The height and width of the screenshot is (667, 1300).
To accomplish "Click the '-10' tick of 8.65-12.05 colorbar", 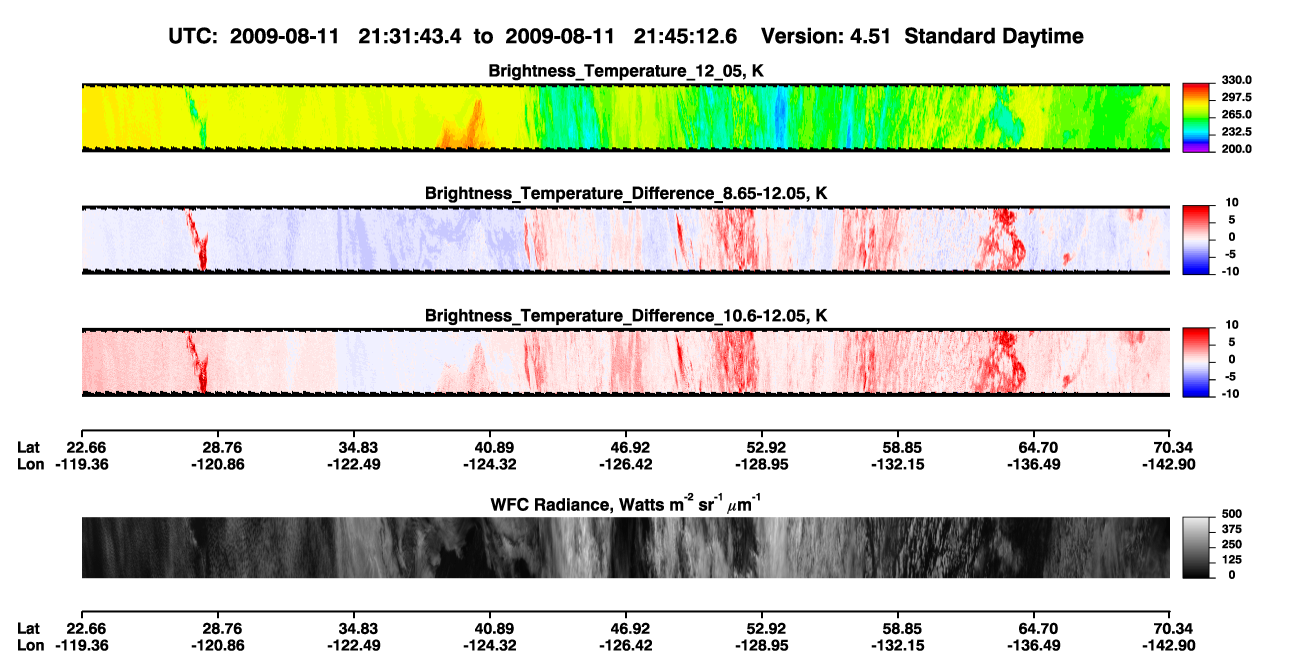I will coord(1231,272).
